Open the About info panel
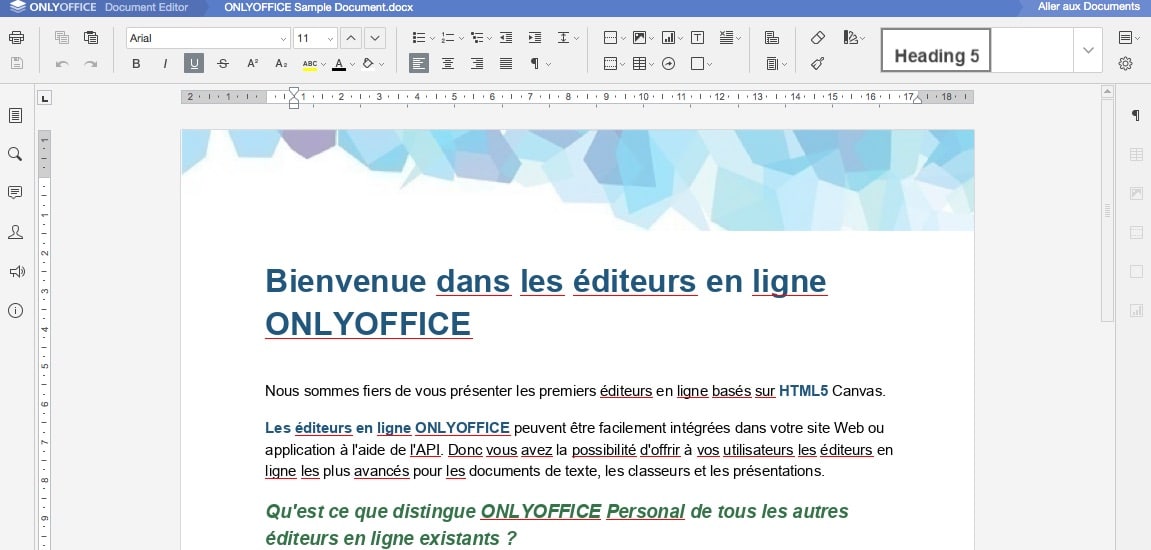Image resolution: width=1151 pixels, height=550 pixels. tap(15, 311)
